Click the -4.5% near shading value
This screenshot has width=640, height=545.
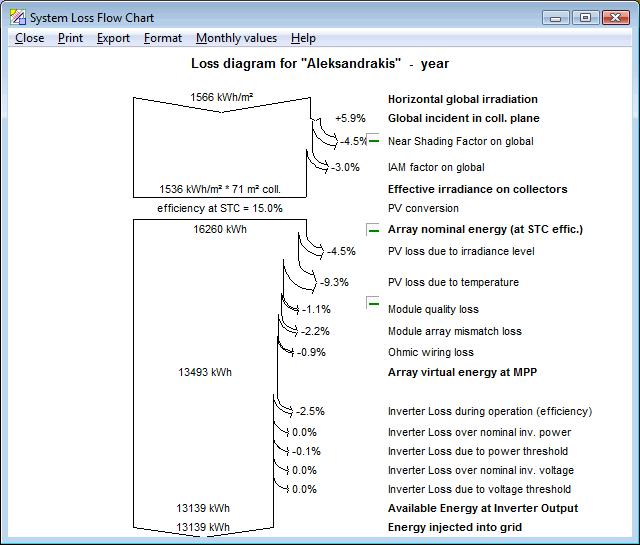pyautogui.click(x=353, y=141)
